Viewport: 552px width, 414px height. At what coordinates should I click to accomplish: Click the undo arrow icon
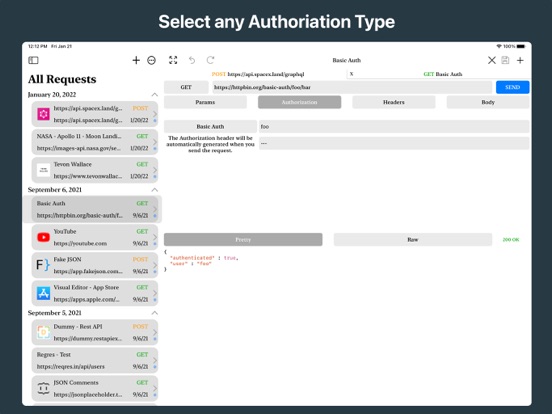click(192, 60)
